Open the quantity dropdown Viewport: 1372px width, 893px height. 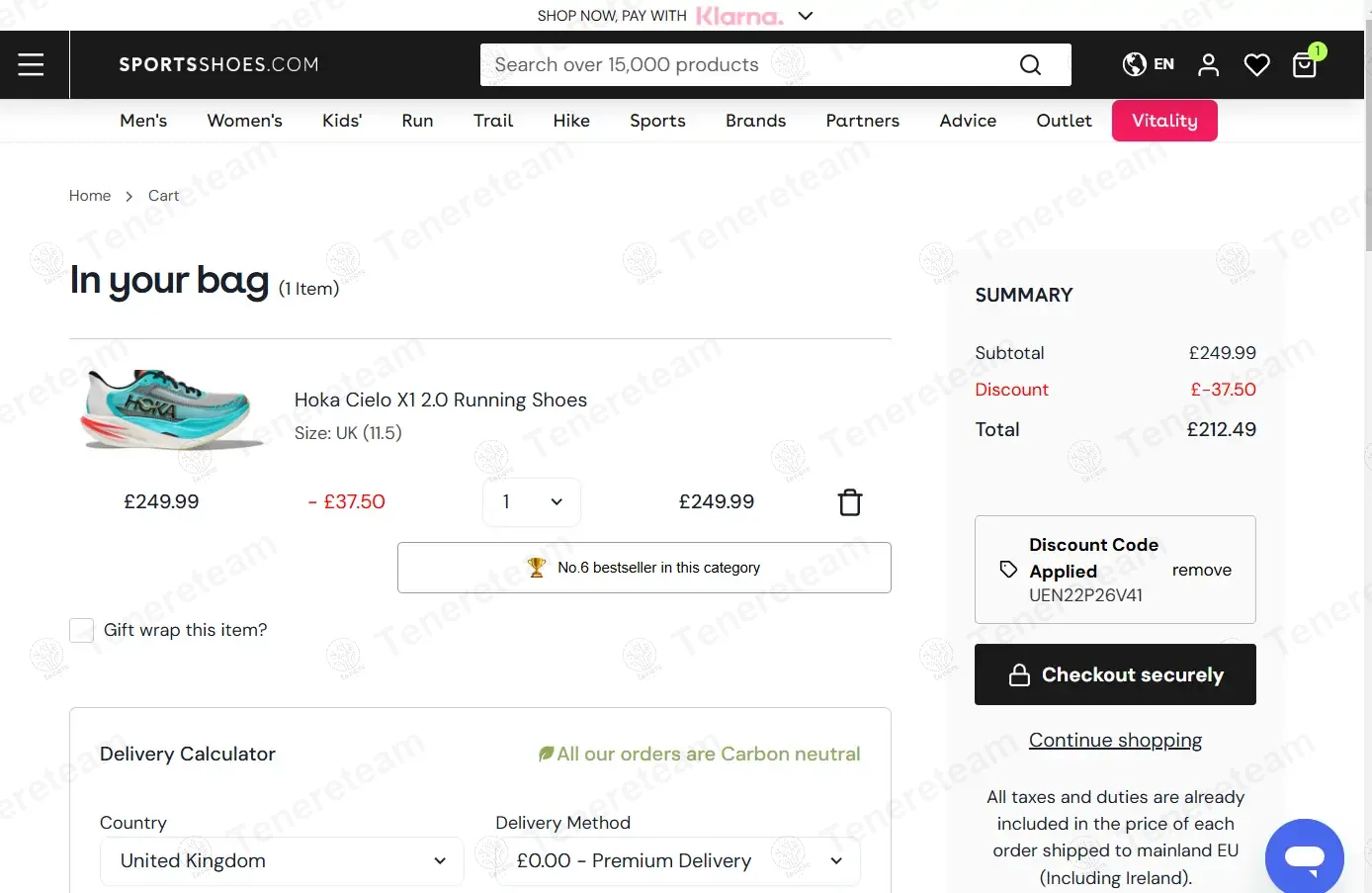click(532, 502)
